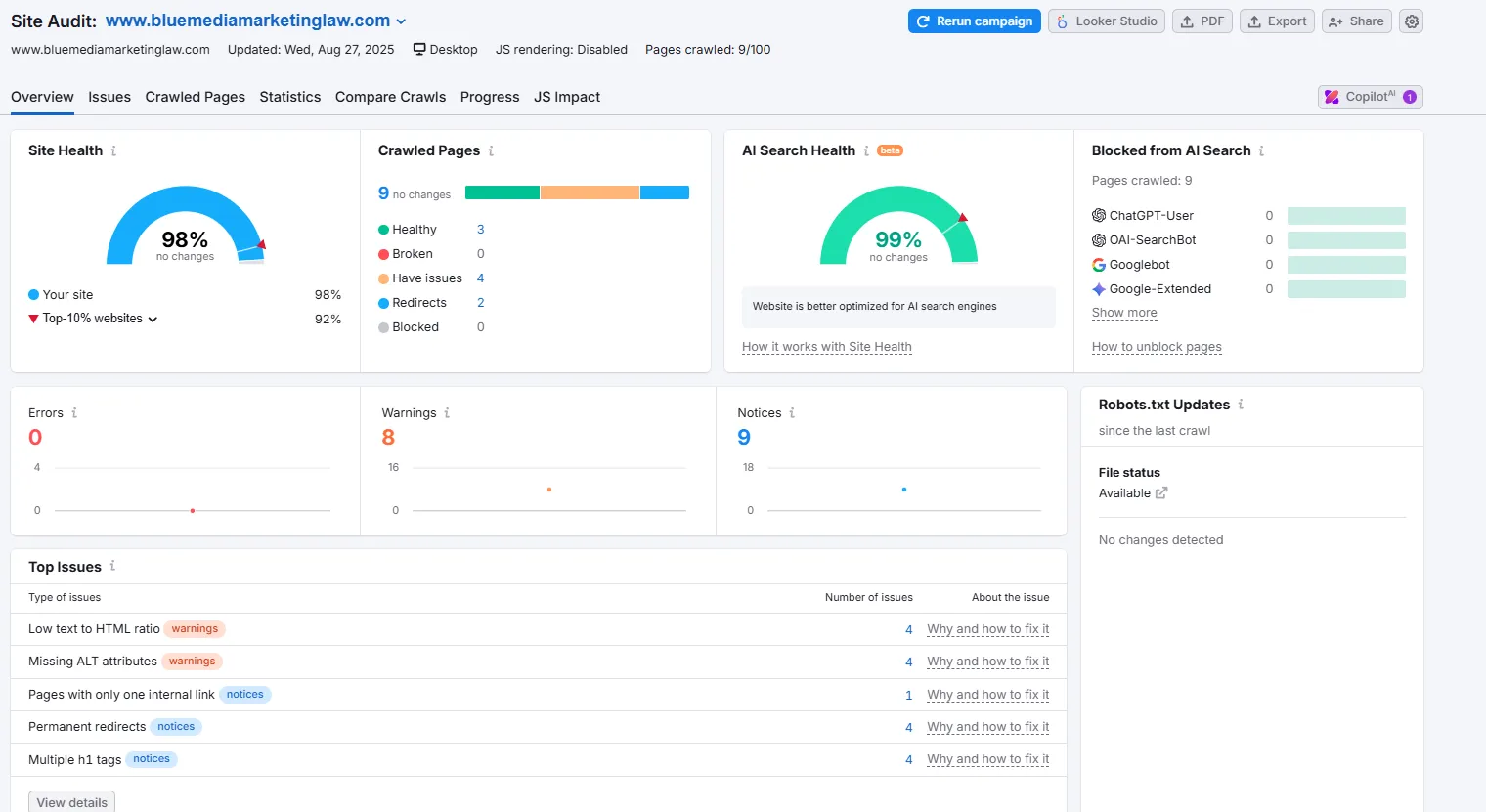The height and width of the screenshot is (812, 1486).
Task: Switch to the Issues tab
Action: tap(109, 97)
